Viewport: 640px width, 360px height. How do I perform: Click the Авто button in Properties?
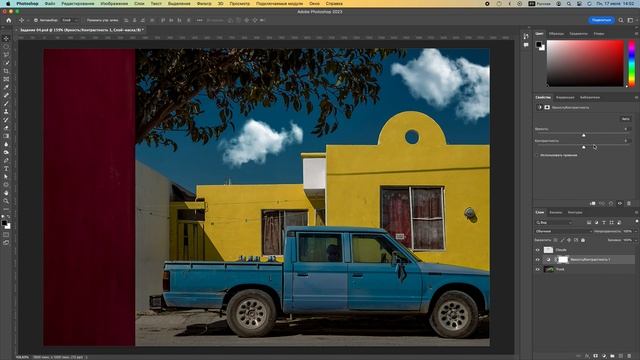click(625, 119)
